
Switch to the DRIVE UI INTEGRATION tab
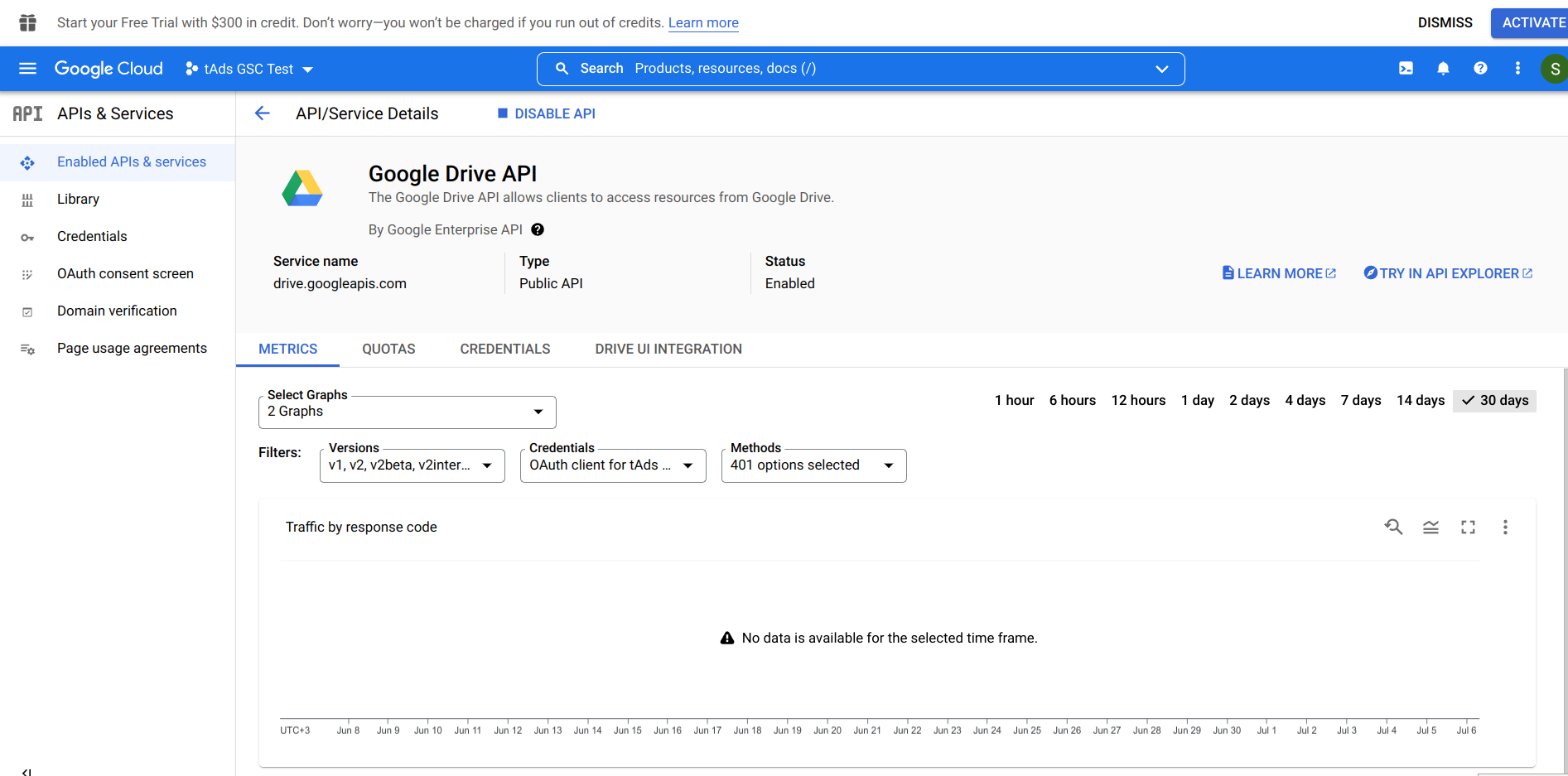pyautogui.click(x=668, y=349)
